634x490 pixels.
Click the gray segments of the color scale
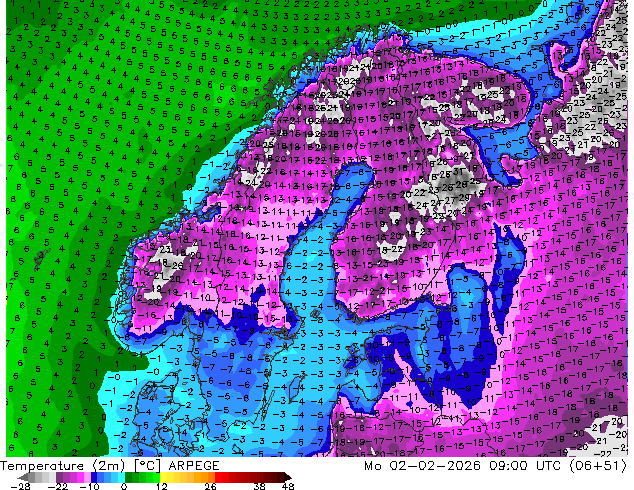click(42, 477)
